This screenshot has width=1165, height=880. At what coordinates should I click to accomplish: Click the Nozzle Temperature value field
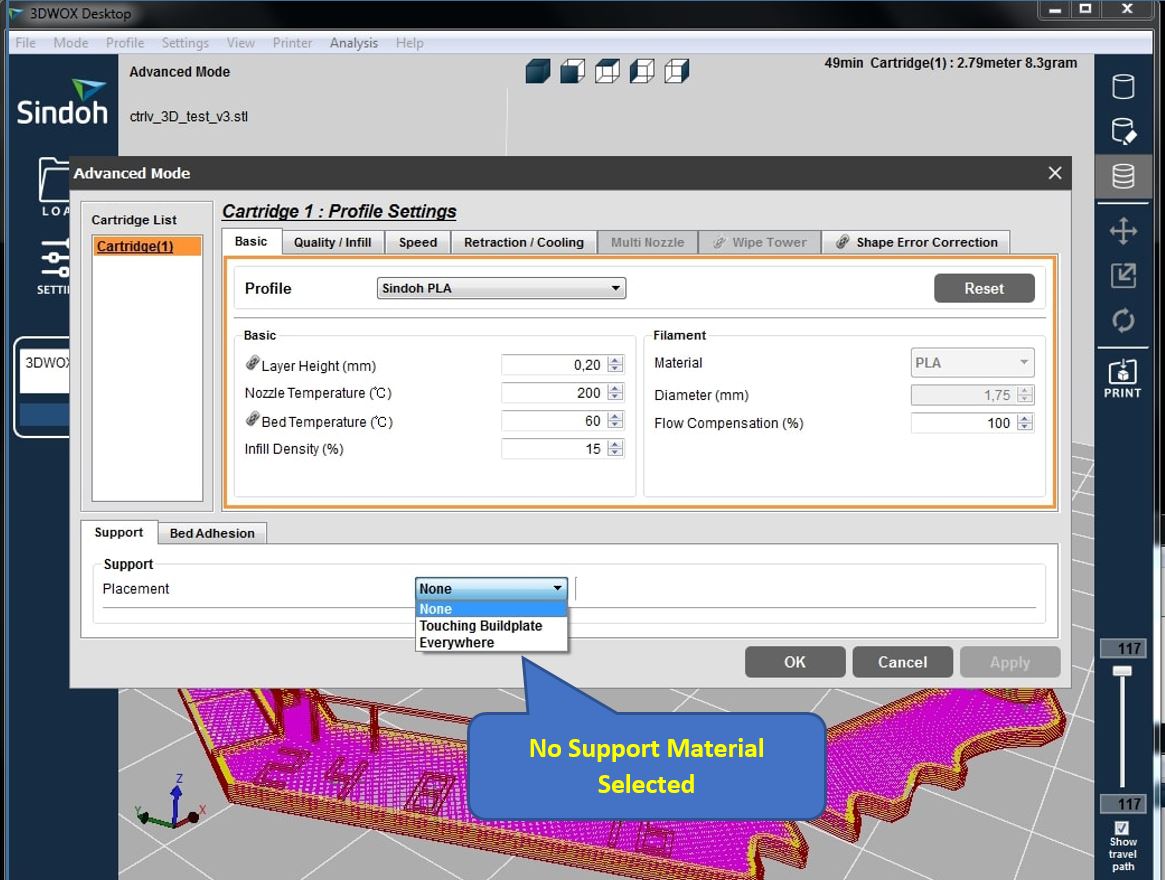pos(554,392)
